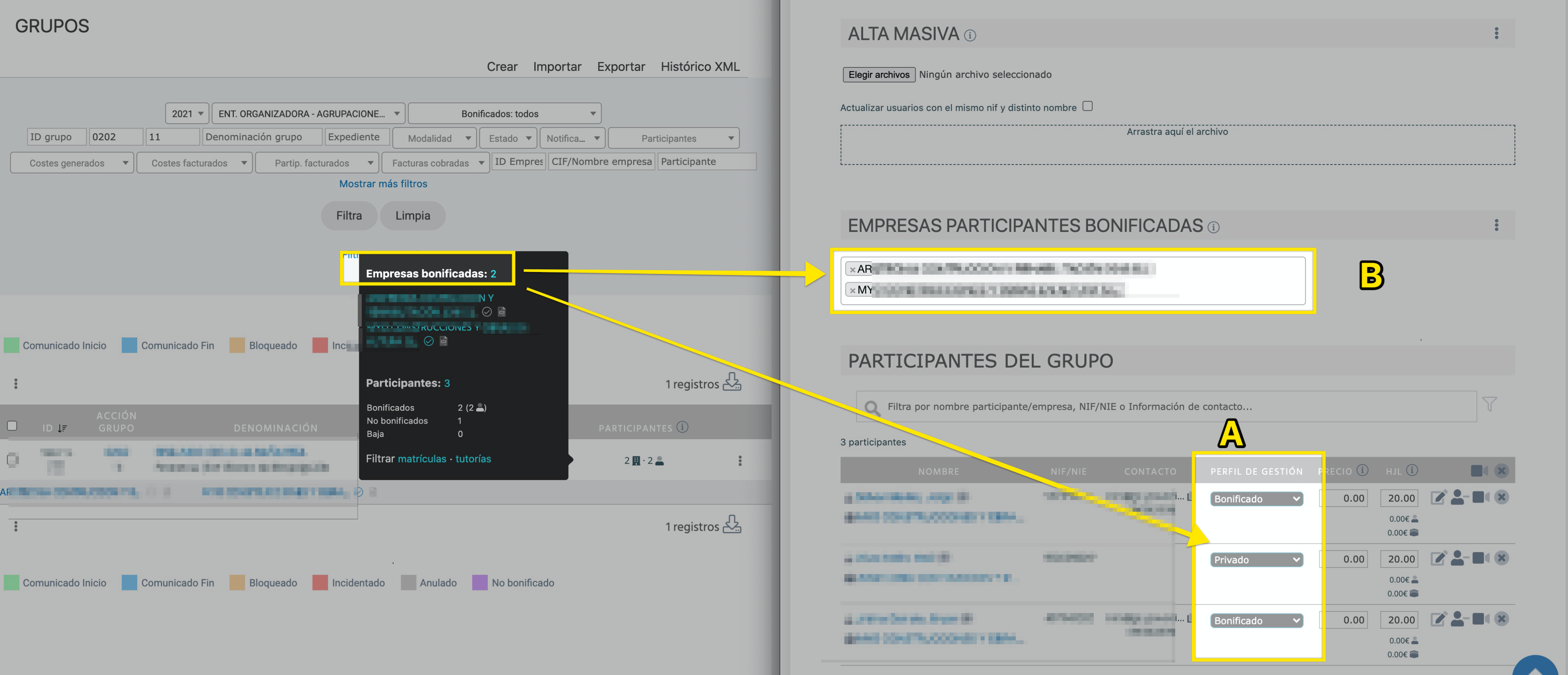Open three-dot menu of Alta Masiva panel
Image resolution: width=1568 pixels, height=675 pixels.
click(1496, 34)
